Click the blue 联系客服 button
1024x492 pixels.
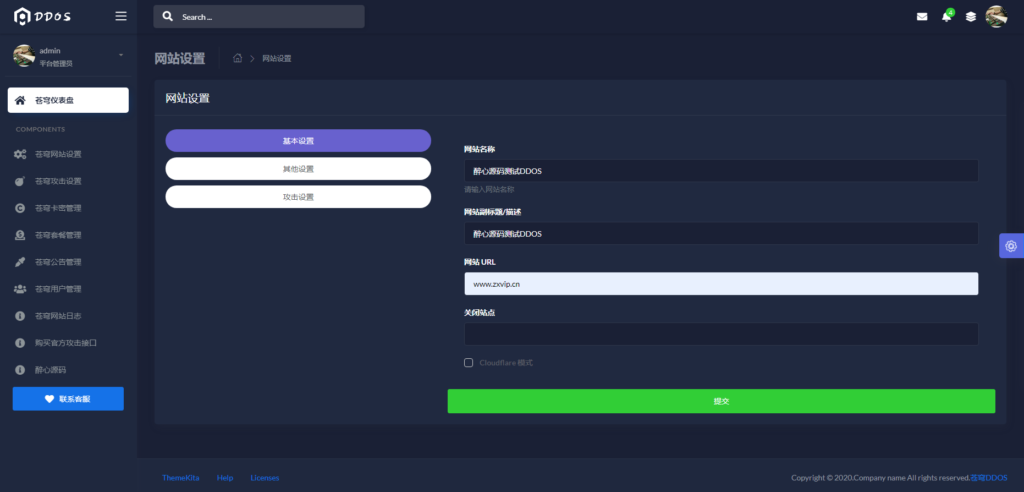(68, 399)
